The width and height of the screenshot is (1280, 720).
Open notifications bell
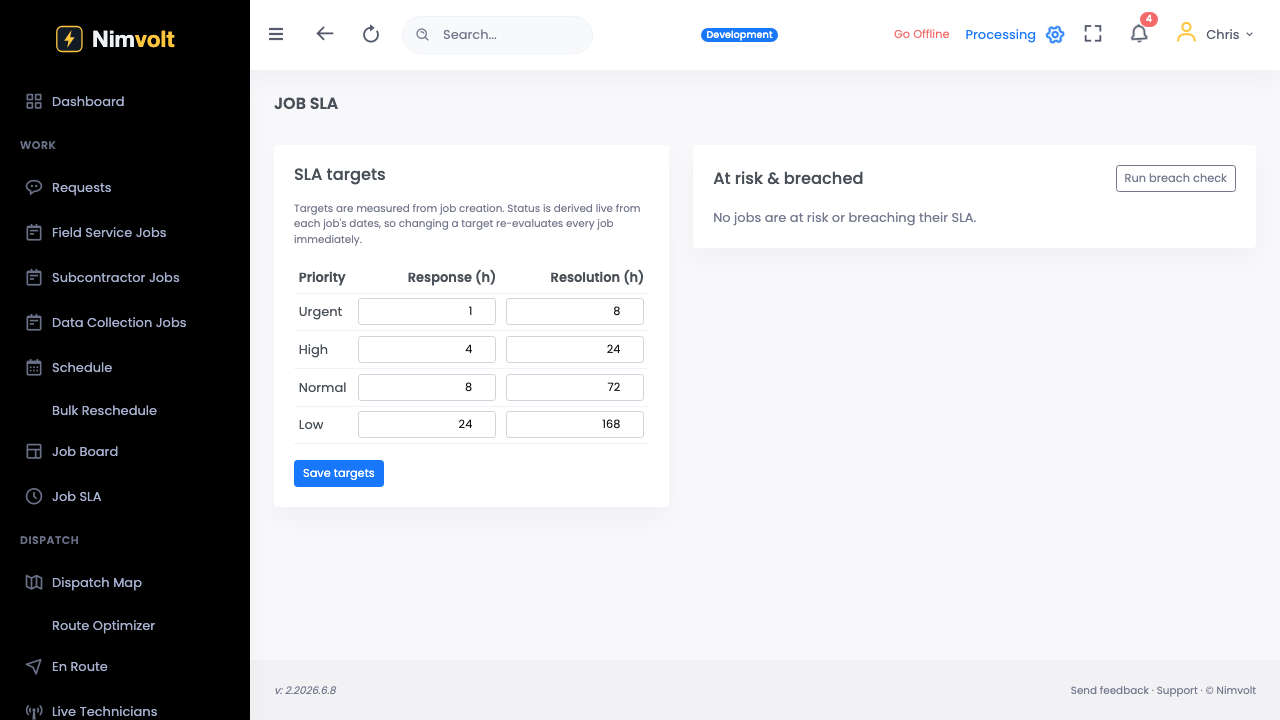pos(1139,34)
